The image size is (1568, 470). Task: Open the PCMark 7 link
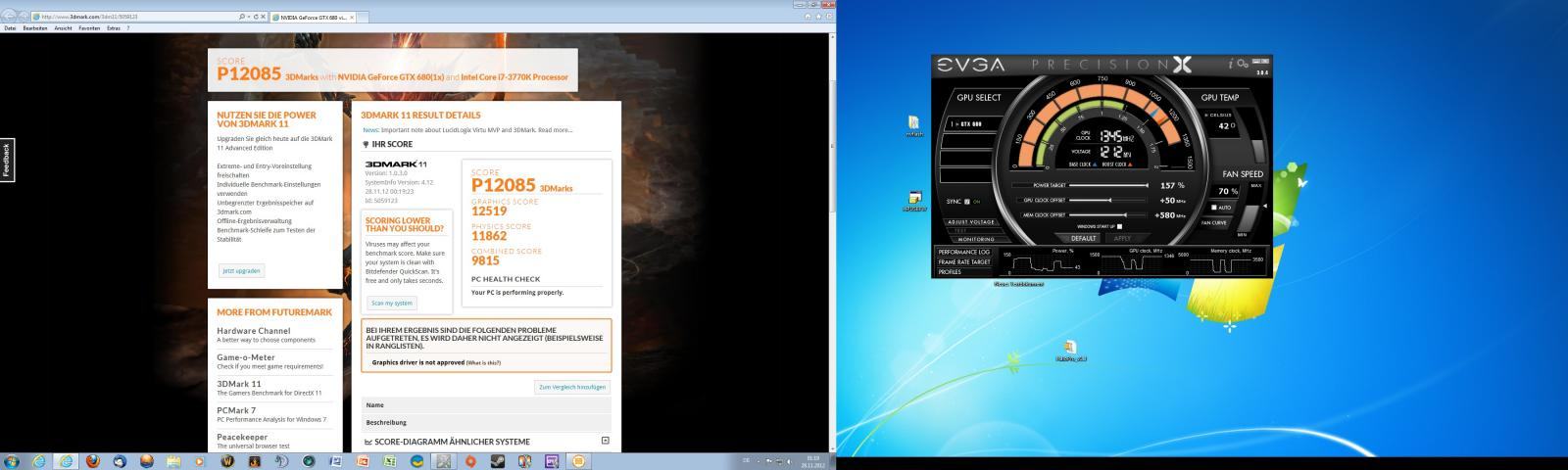tap(236, 410)
